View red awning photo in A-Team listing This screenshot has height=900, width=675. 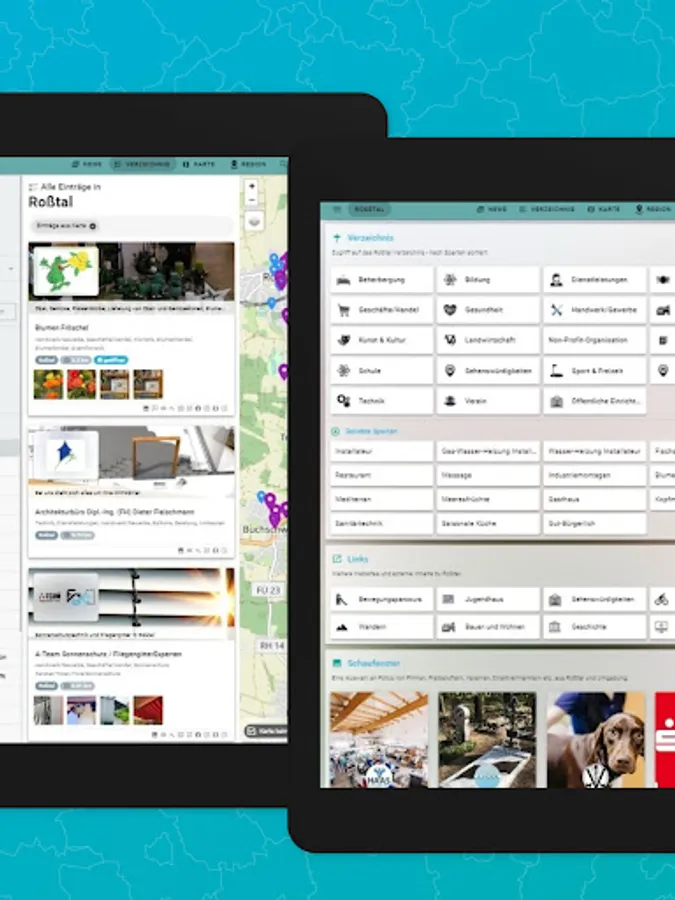148,710
